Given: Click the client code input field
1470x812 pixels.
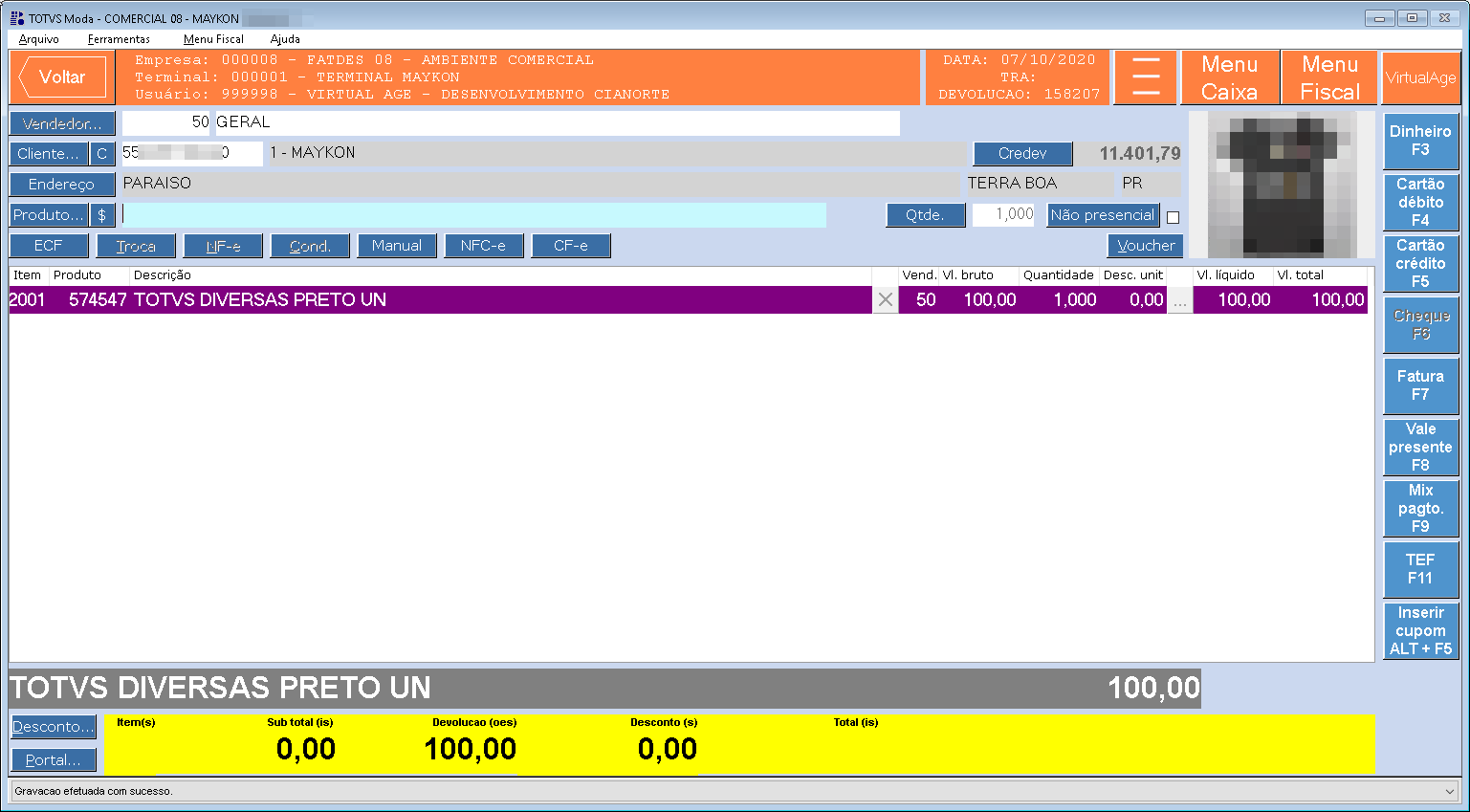Looking at the screenshot, I should pos(192,153).
